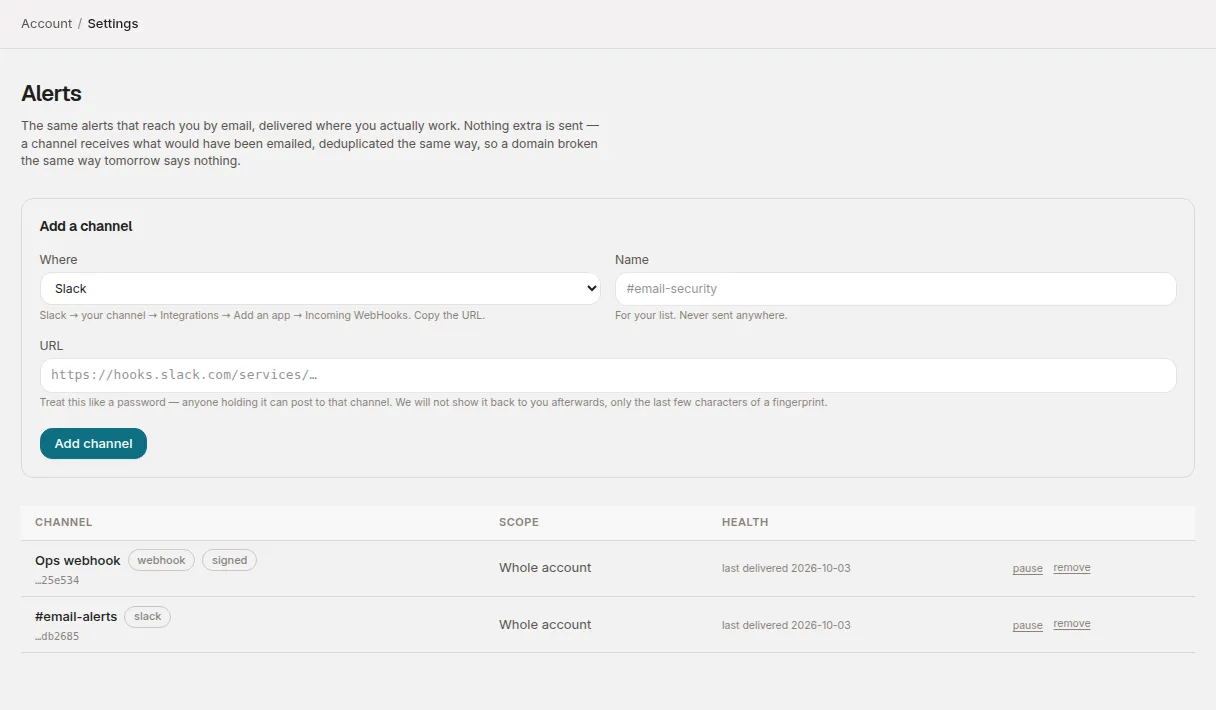Remove the Ops webhook channel
Viewport: 1216px width, 710px height.
[1072, 568]
